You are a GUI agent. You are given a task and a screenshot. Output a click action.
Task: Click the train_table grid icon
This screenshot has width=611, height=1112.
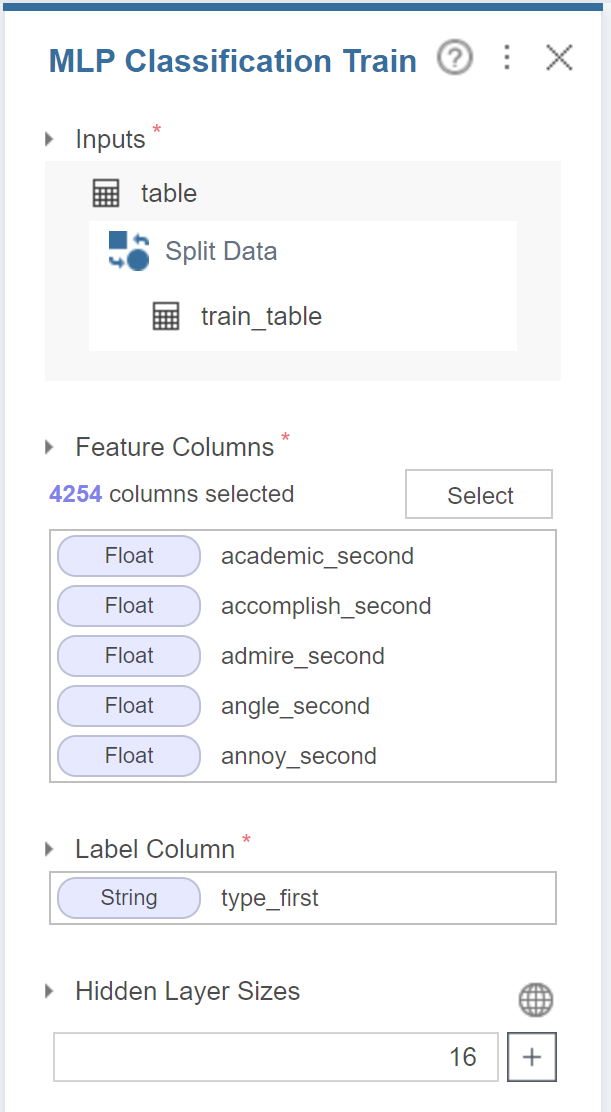(166, 317)
